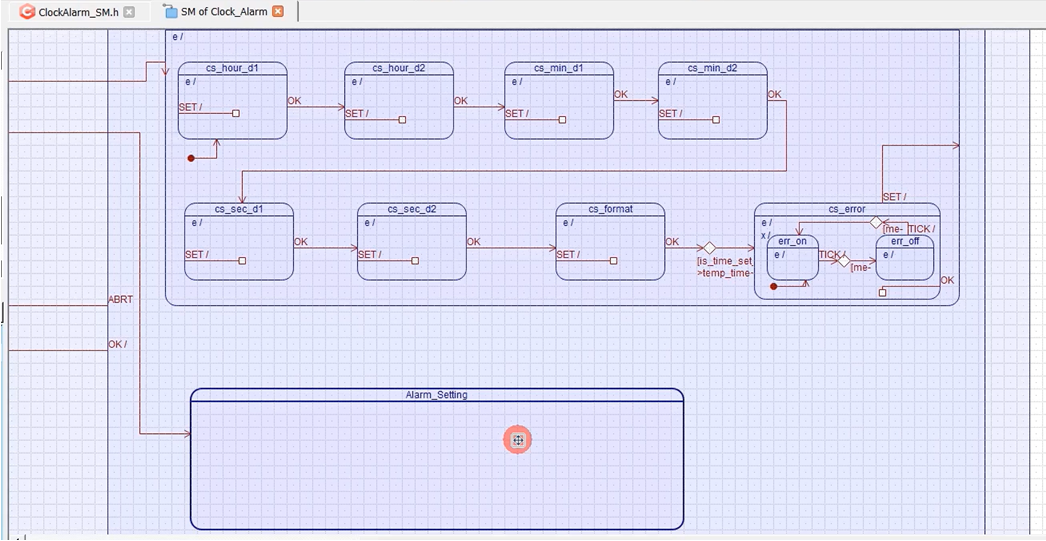Select the cs_sec_d2 state title
Image resolution: width=1046 pixels, height=541 pixels.
click(x=412, y=209)
